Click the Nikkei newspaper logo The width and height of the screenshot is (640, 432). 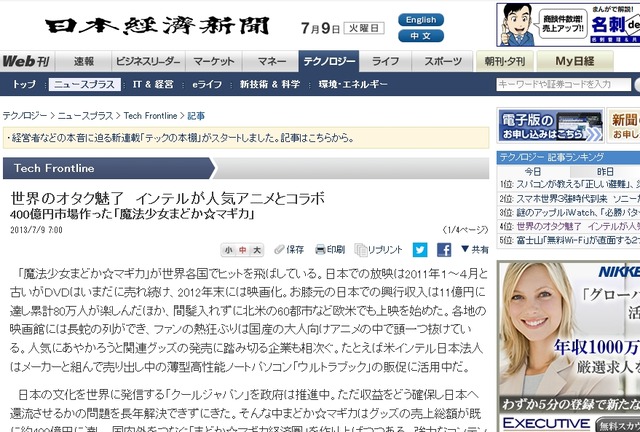(x=157, y=26)
